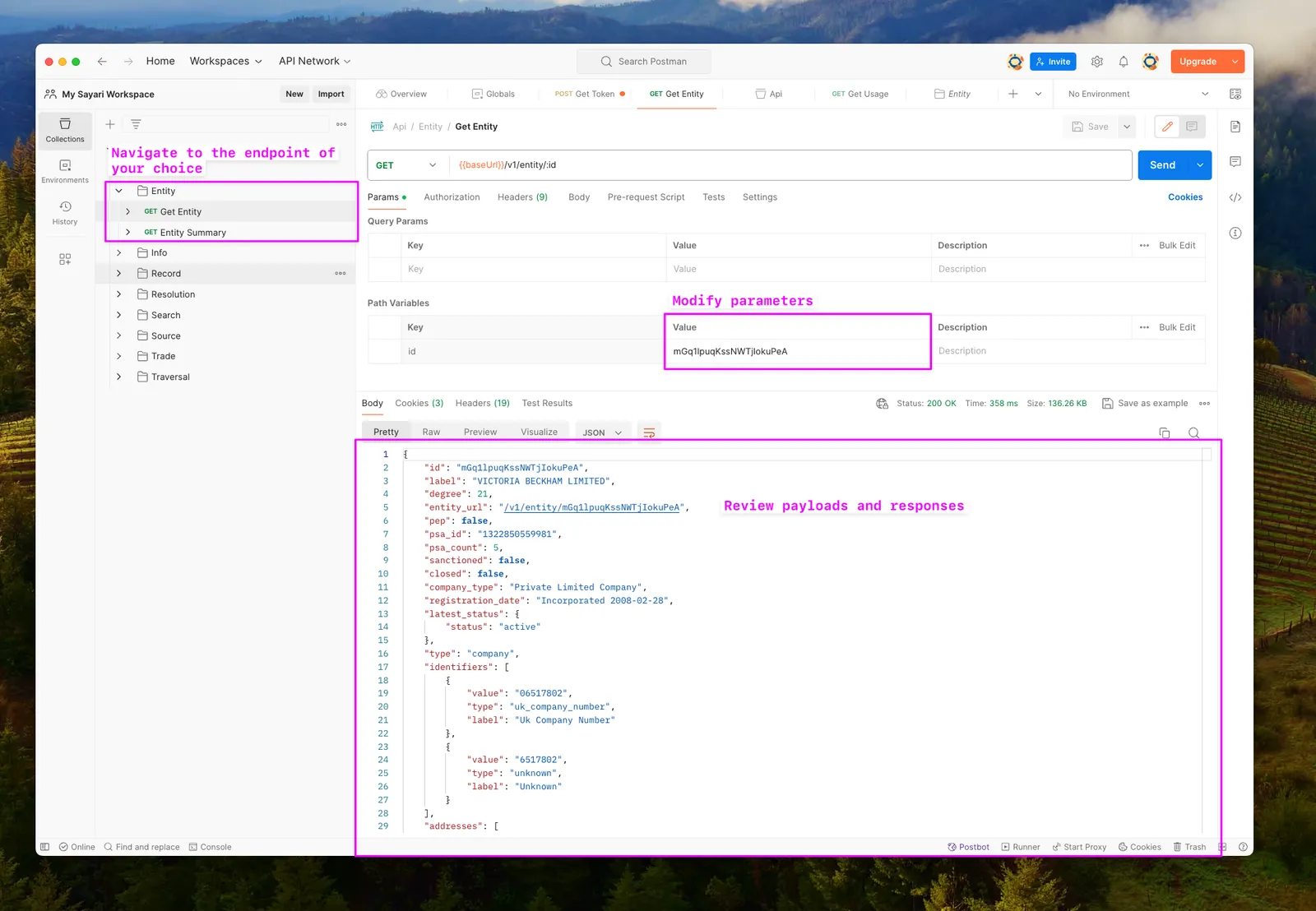Open the Headers (9) request tab

[x=522, y=197]
